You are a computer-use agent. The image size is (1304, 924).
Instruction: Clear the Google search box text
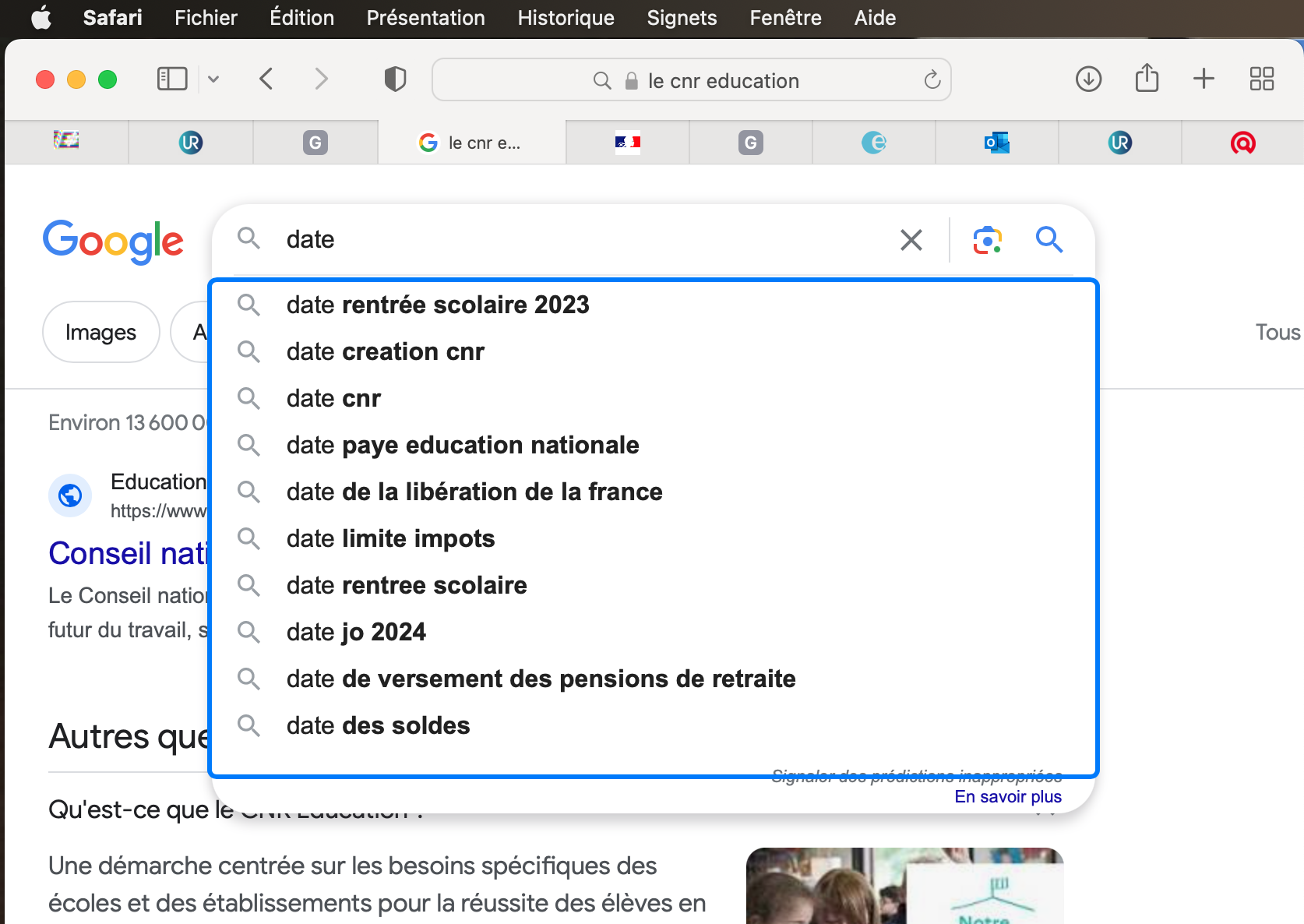911,240
